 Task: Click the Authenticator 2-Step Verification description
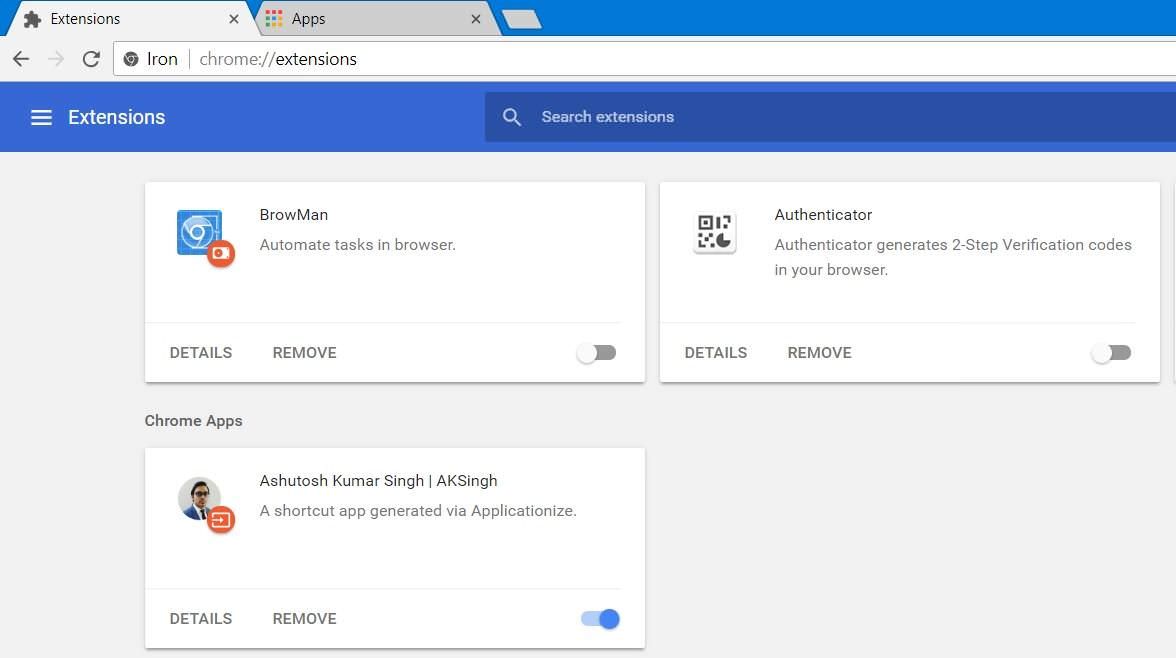click(x=953, y=257)
